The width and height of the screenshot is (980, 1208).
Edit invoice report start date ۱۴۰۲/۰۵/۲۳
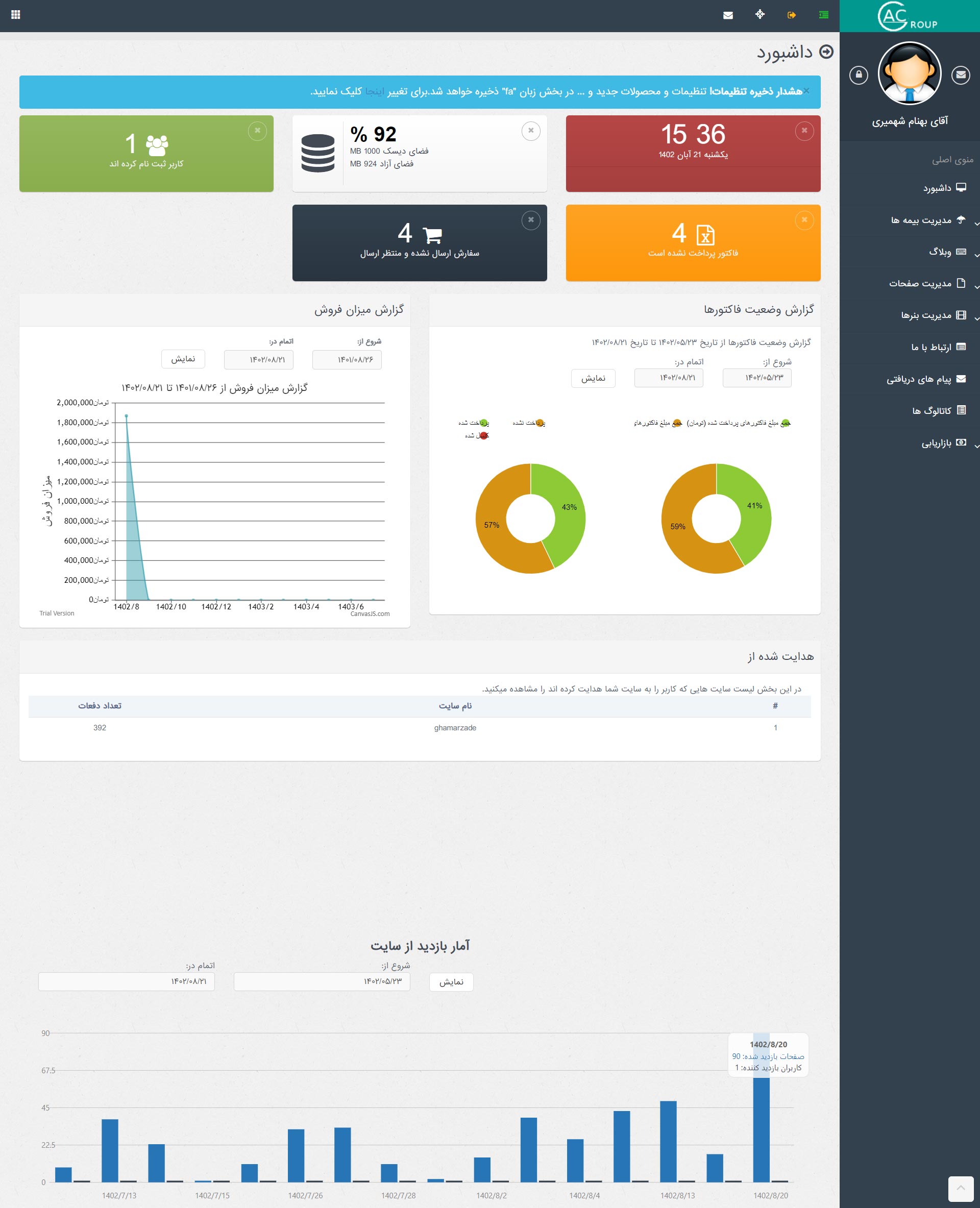click(757, 378)
